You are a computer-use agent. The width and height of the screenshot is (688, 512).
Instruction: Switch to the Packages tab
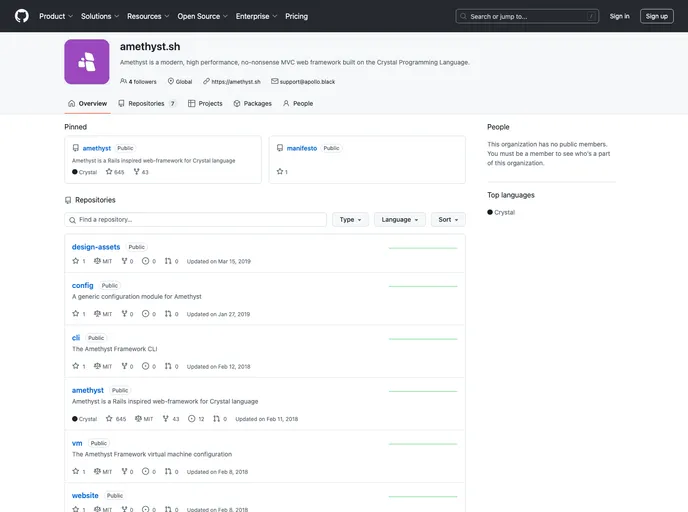tap(252, 104)
